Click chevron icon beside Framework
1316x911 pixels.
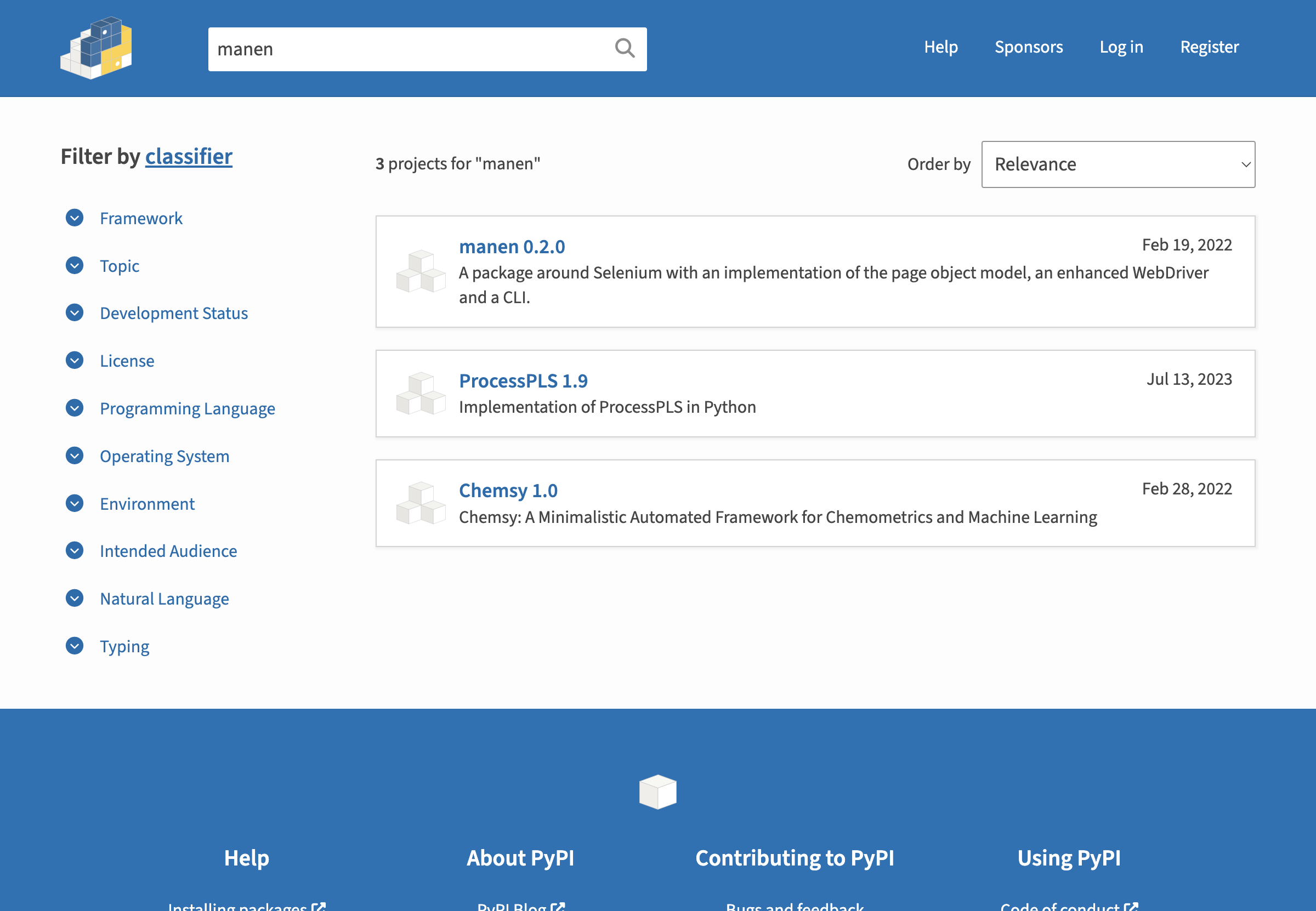pyautogui.click(x=74, y=218)
